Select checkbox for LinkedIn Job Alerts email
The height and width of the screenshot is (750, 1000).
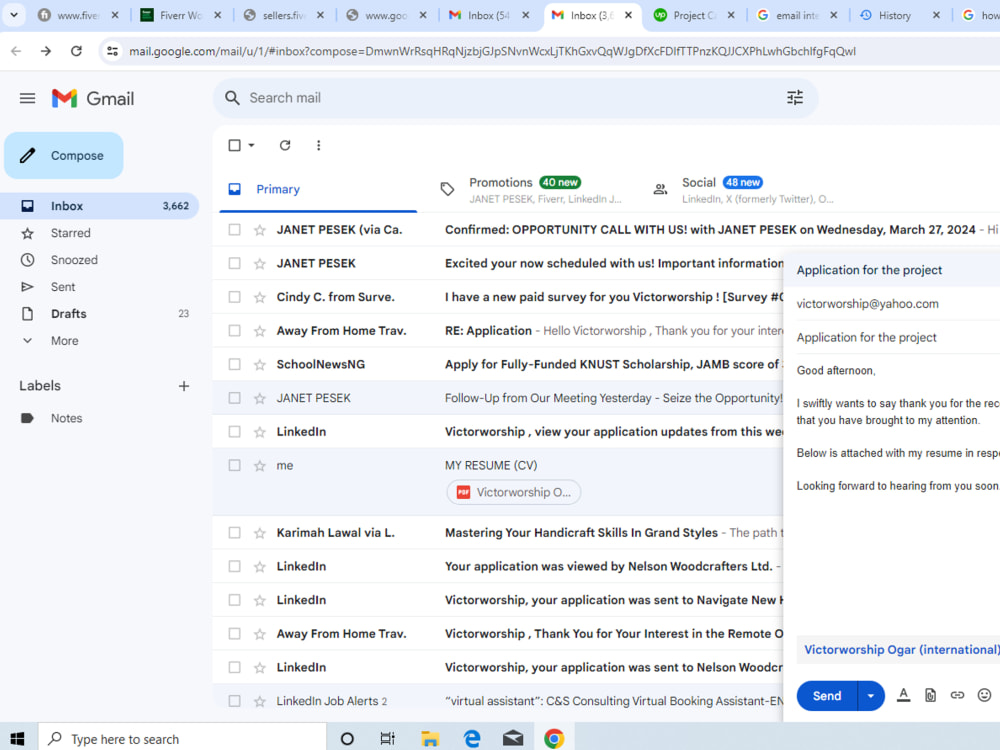coord(235,701)
